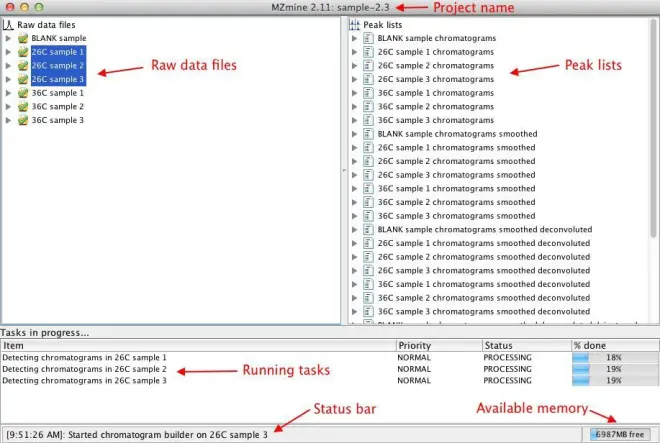Viewport: 660px width, 443px height.
Task: Expand the BLANK sample raw data file
Action: point(8,38)
